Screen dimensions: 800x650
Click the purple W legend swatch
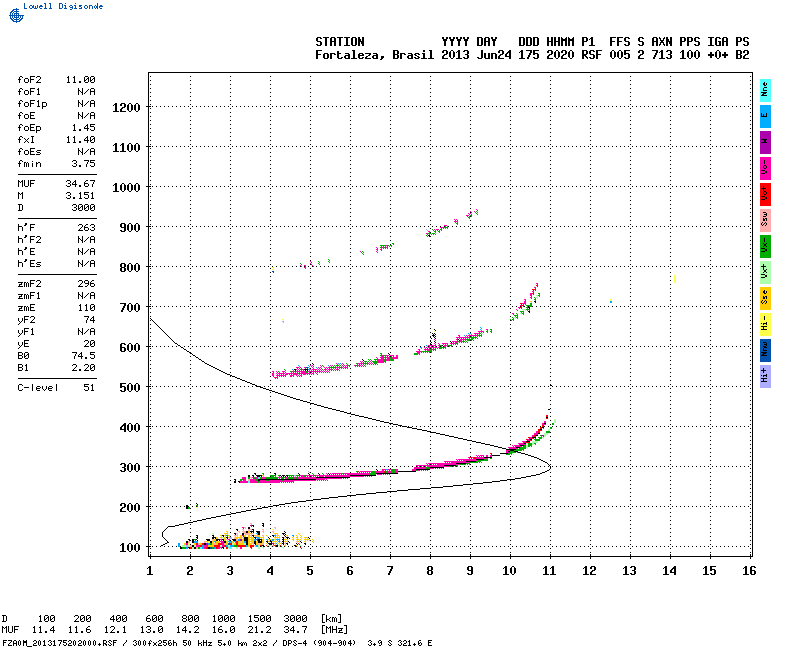click(765, 142)
